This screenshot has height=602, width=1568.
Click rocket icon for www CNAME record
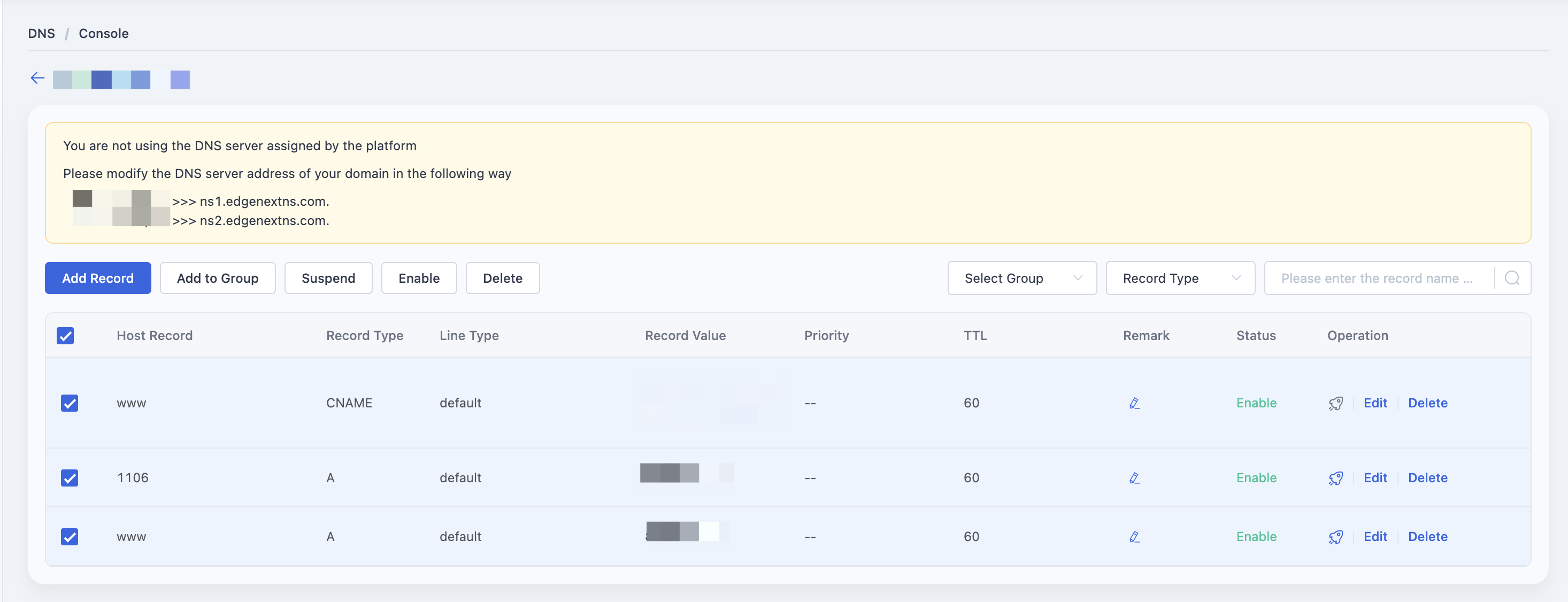pos(1335,403)
